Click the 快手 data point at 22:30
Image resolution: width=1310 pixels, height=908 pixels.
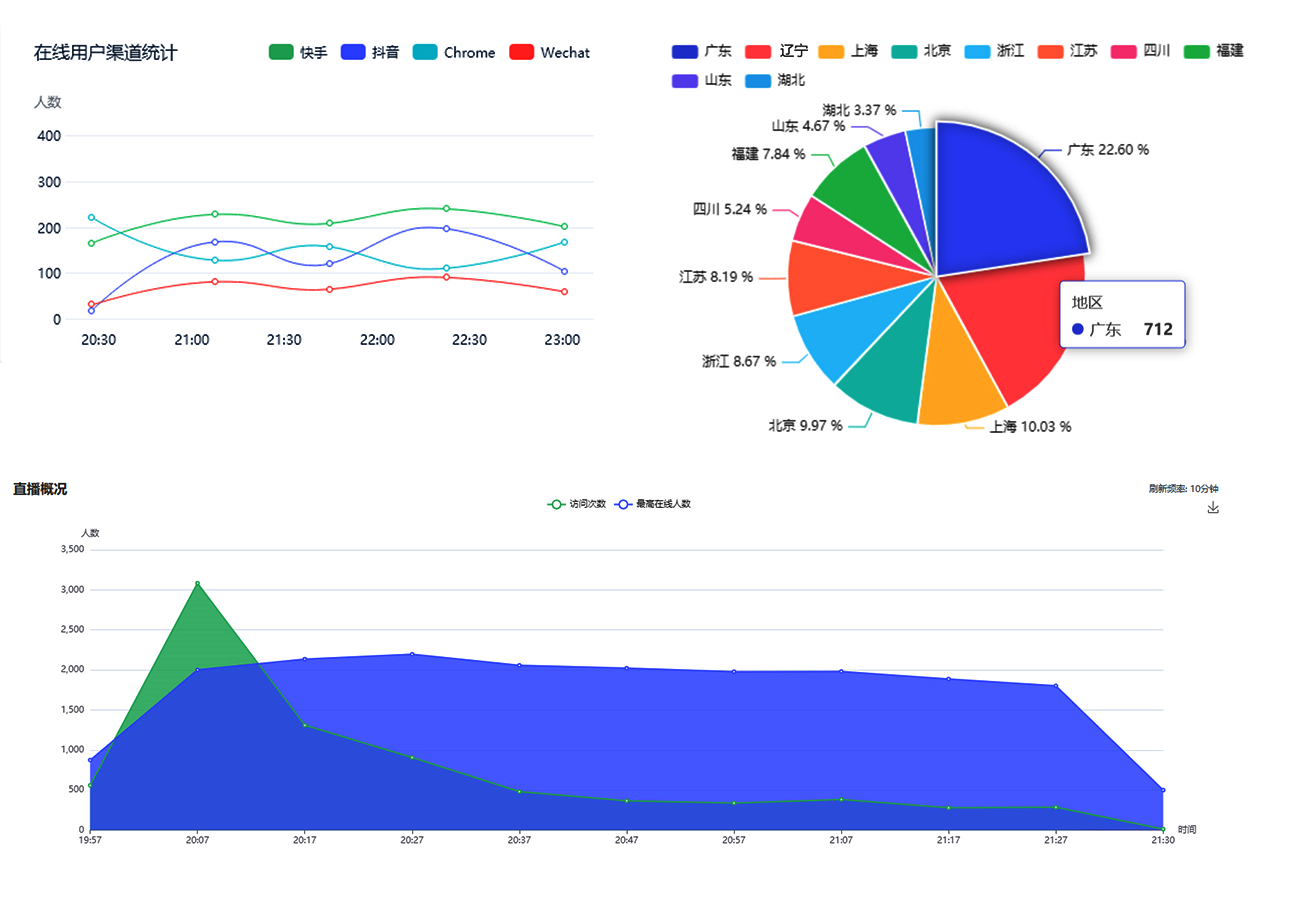tap(446, 208)
